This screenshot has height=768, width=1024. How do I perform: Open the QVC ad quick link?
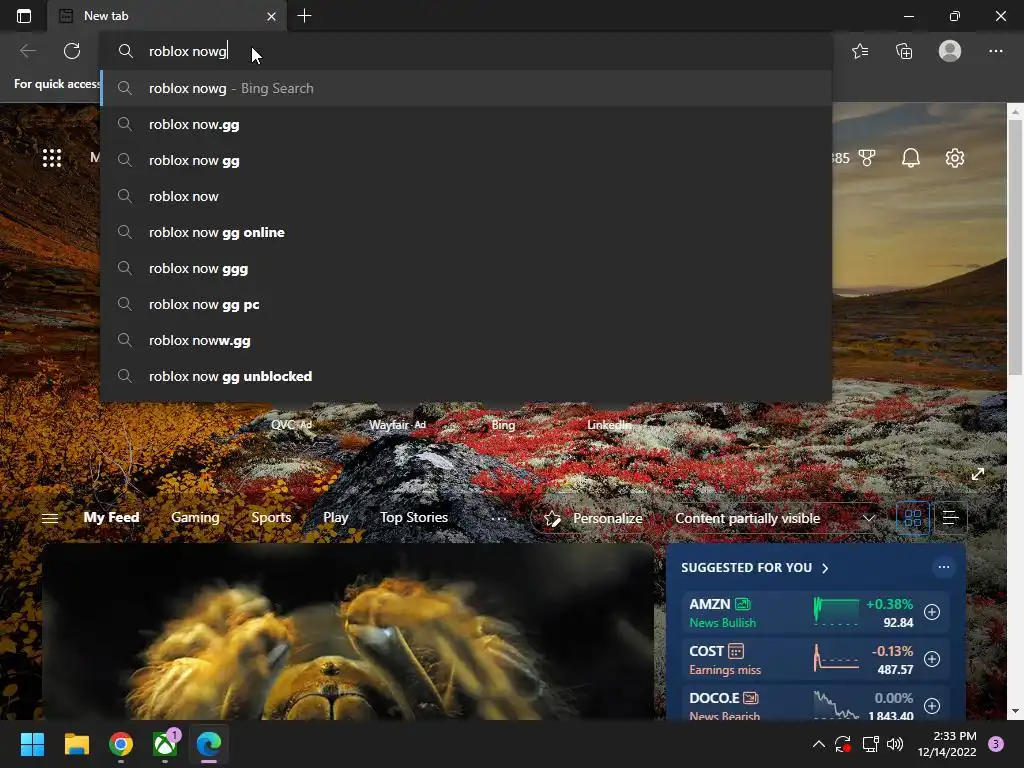tap(291, 424)
